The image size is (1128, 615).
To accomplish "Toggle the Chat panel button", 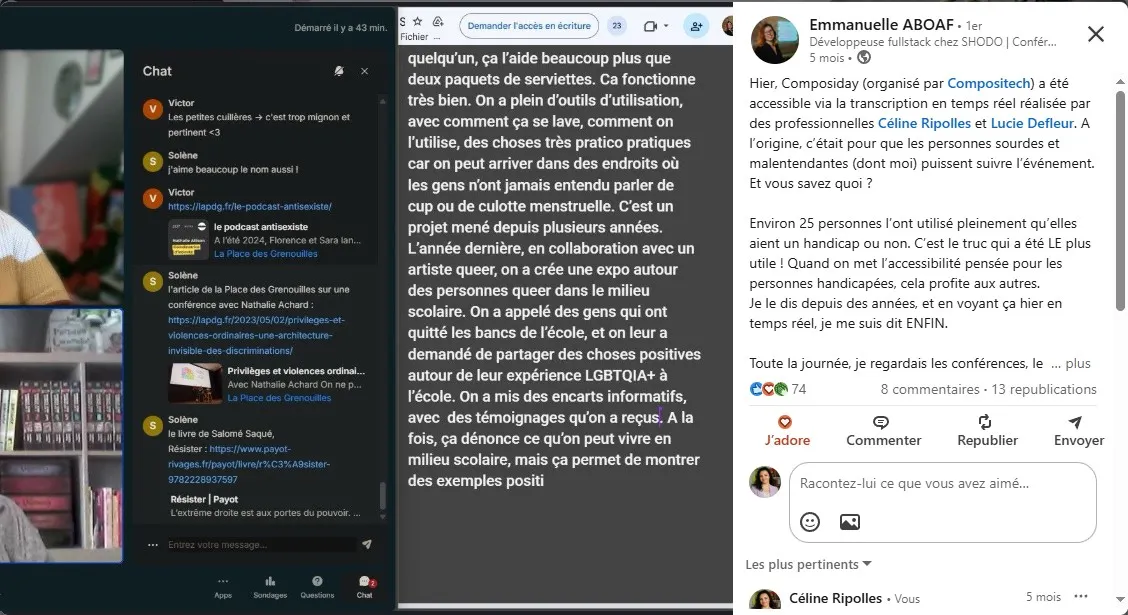I will (365, 587).
